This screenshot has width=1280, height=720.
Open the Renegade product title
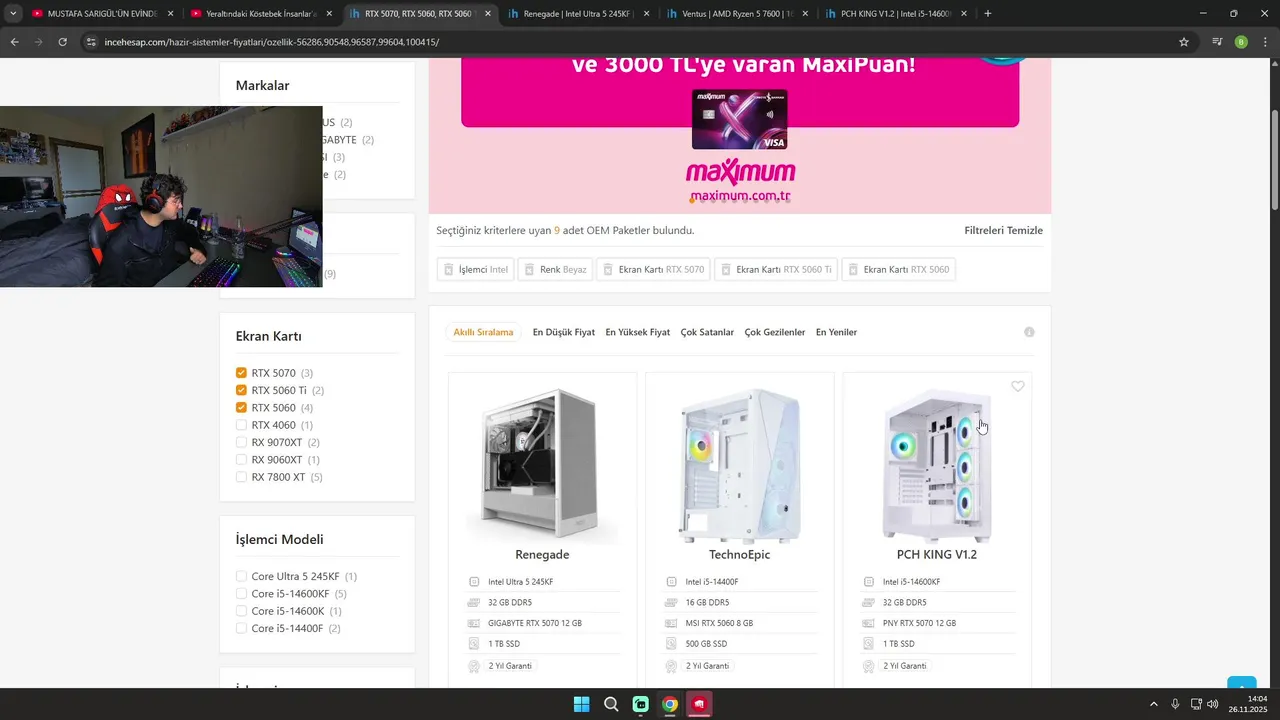[x=542, y=554]
